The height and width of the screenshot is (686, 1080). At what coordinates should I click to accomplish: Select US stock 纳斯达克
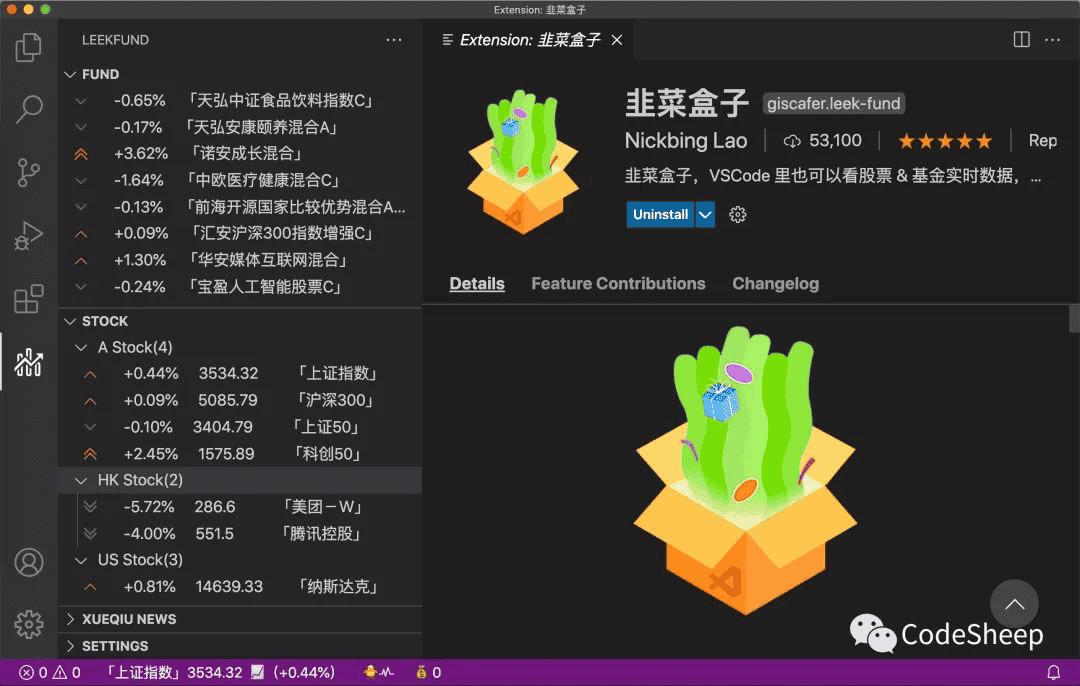(x=240, y=587)
